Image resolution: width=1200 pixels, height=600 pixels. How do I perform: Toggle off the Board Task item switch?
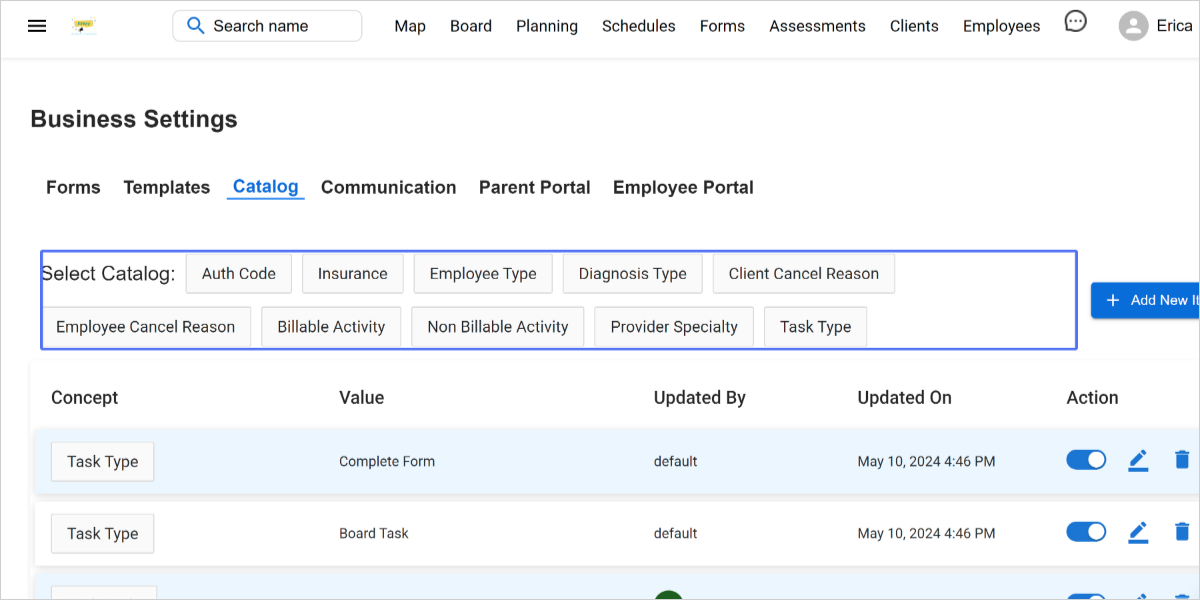[x=1086, y=532]
